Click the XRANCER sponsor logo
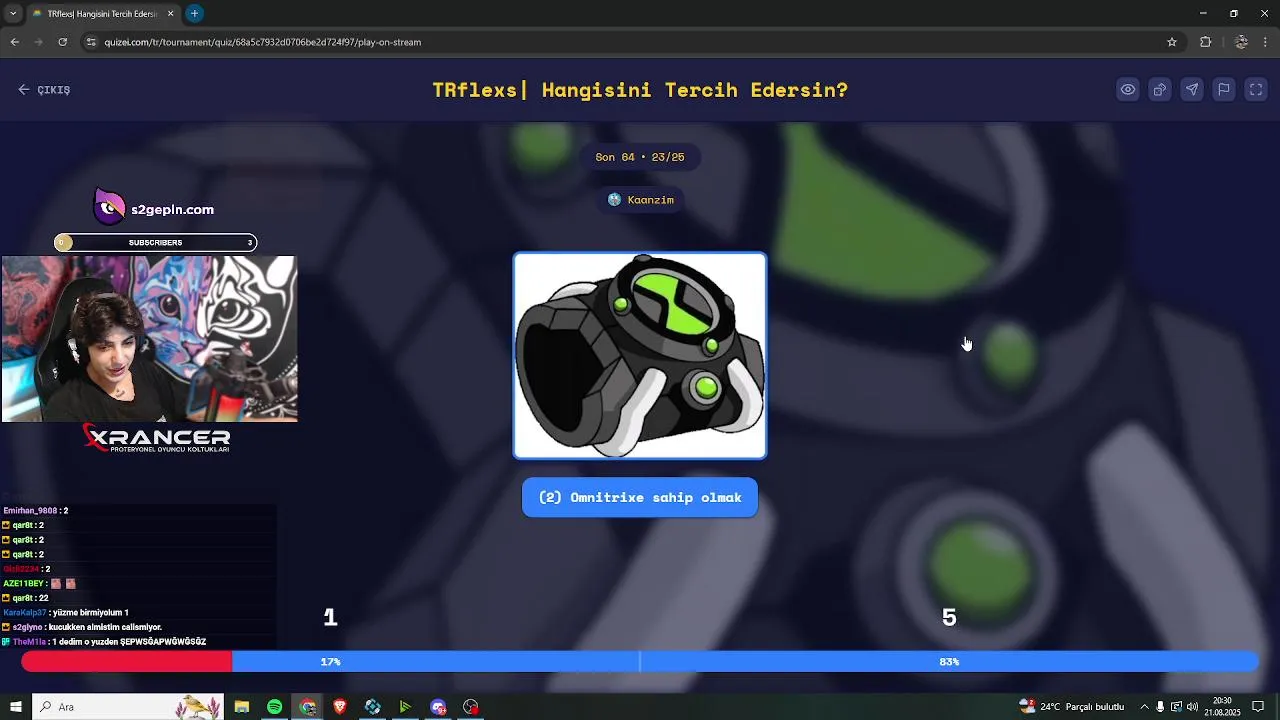1280x720 pixels. click(x=156, y=438)
